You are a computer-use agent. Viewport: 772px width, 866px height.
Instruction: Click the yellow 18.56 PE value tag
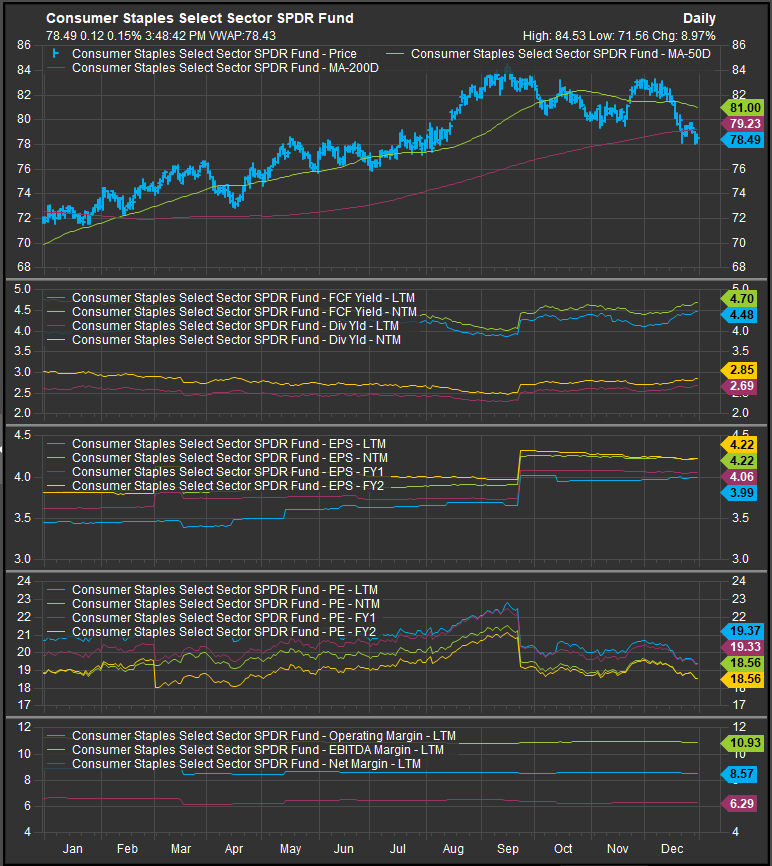(x=743, y=679)
